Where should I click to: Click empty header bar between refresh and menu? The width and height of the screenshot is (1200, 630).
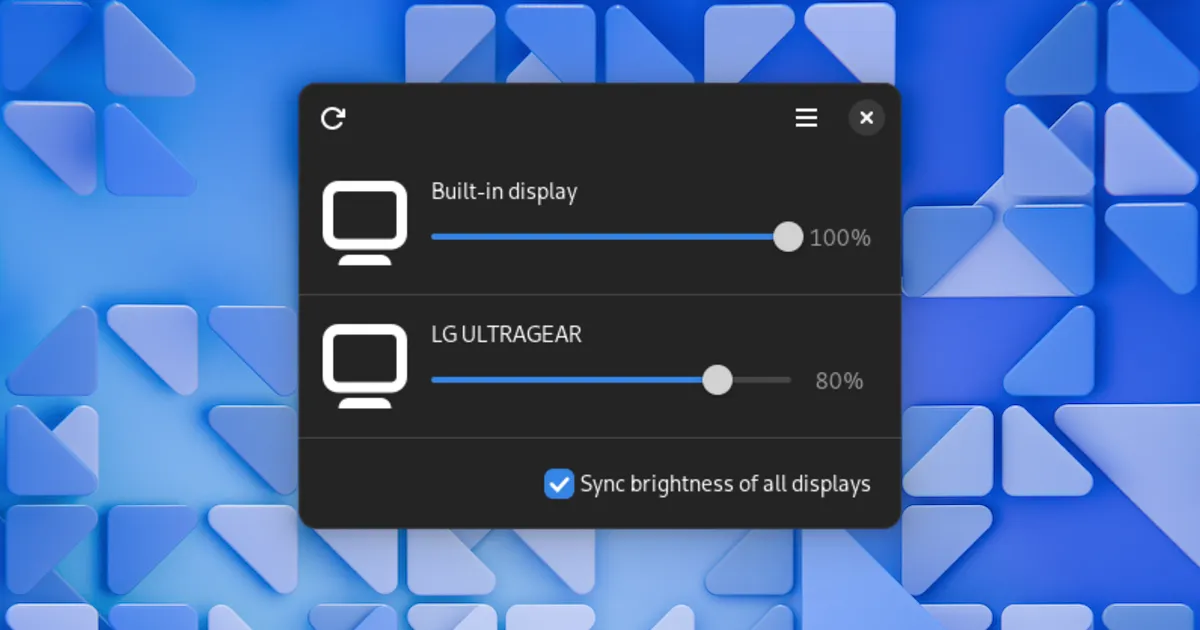[570, 119]
